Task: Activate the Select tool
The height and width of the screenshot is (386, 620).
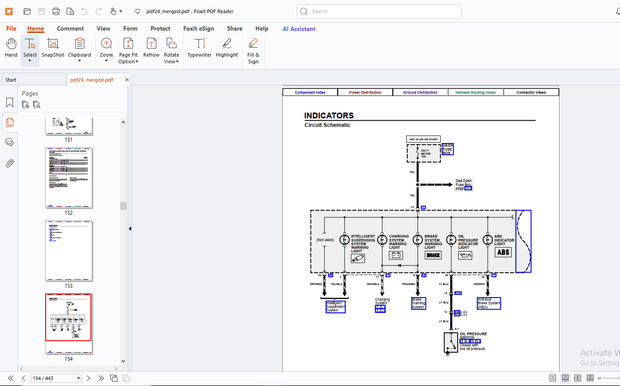Action: click(30, 50)
